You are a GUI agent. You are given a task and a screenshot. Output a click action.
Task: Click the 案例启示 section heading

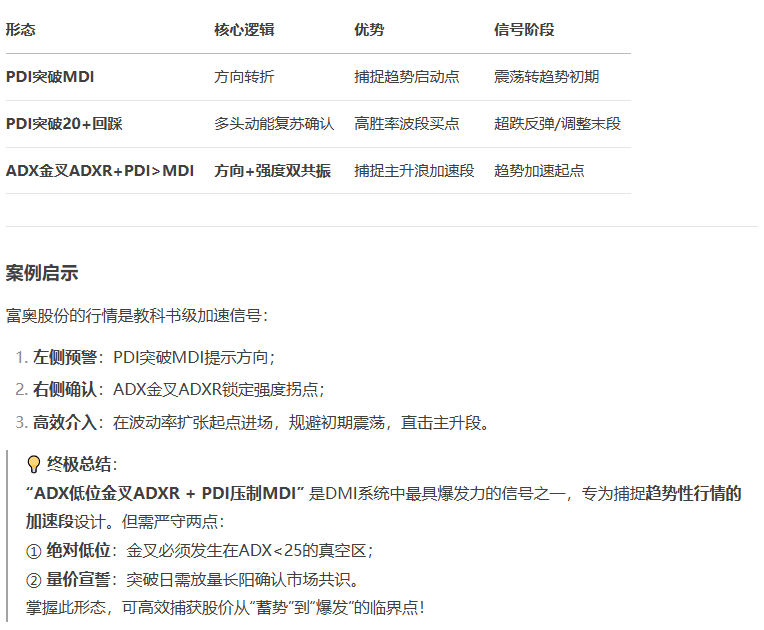(x=42, y=274)
